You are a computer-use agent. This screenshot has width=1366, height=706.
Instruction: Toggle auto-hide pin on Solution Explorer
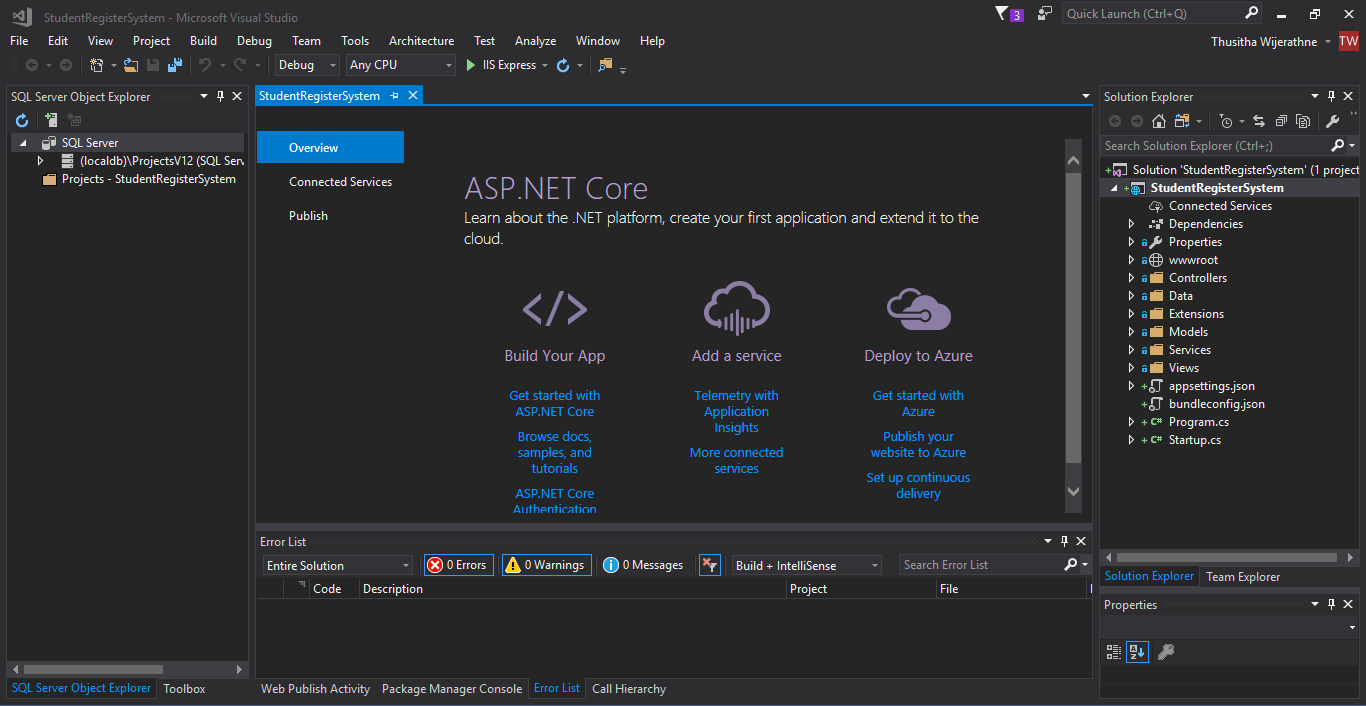1331,96
